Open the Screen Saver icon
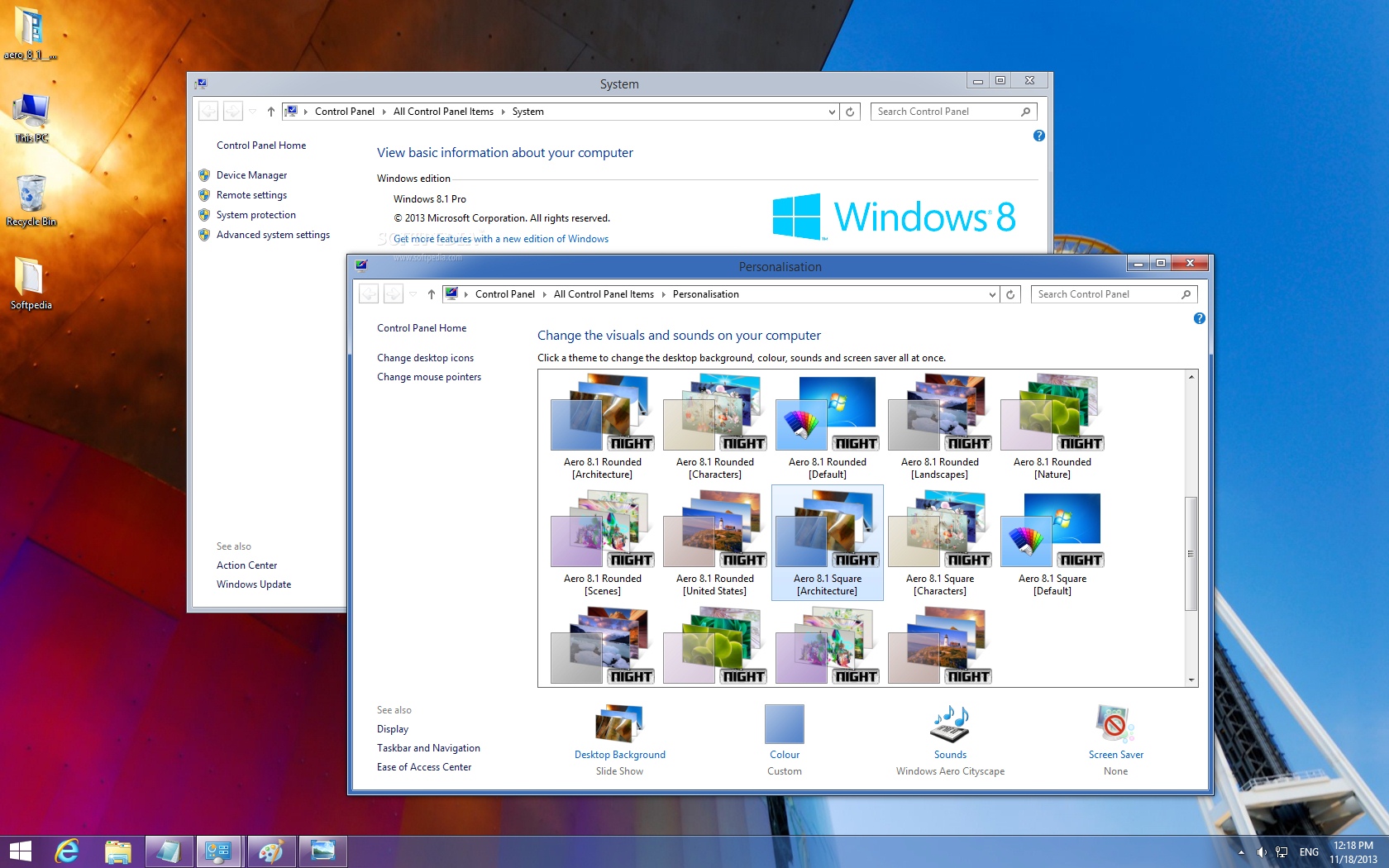Image resolution: width=1389 pixels, height=868 pixels. tap(1115, 723)
